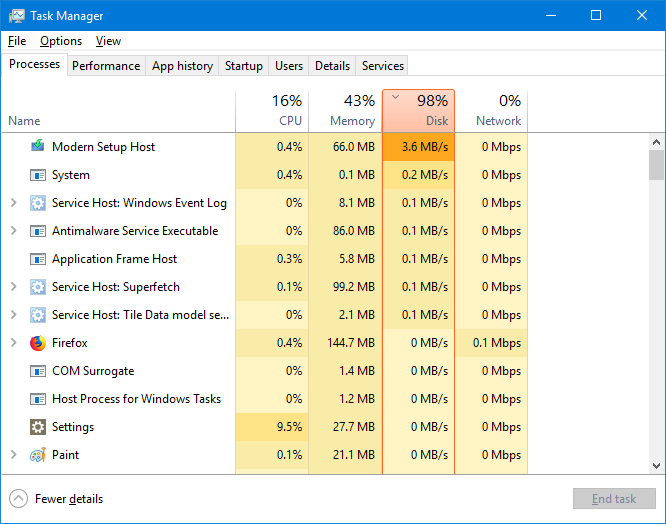This screenshot has height=524, width=666.
Task: Expand Service Host: Tile Data model server
Action: [14, 315]
